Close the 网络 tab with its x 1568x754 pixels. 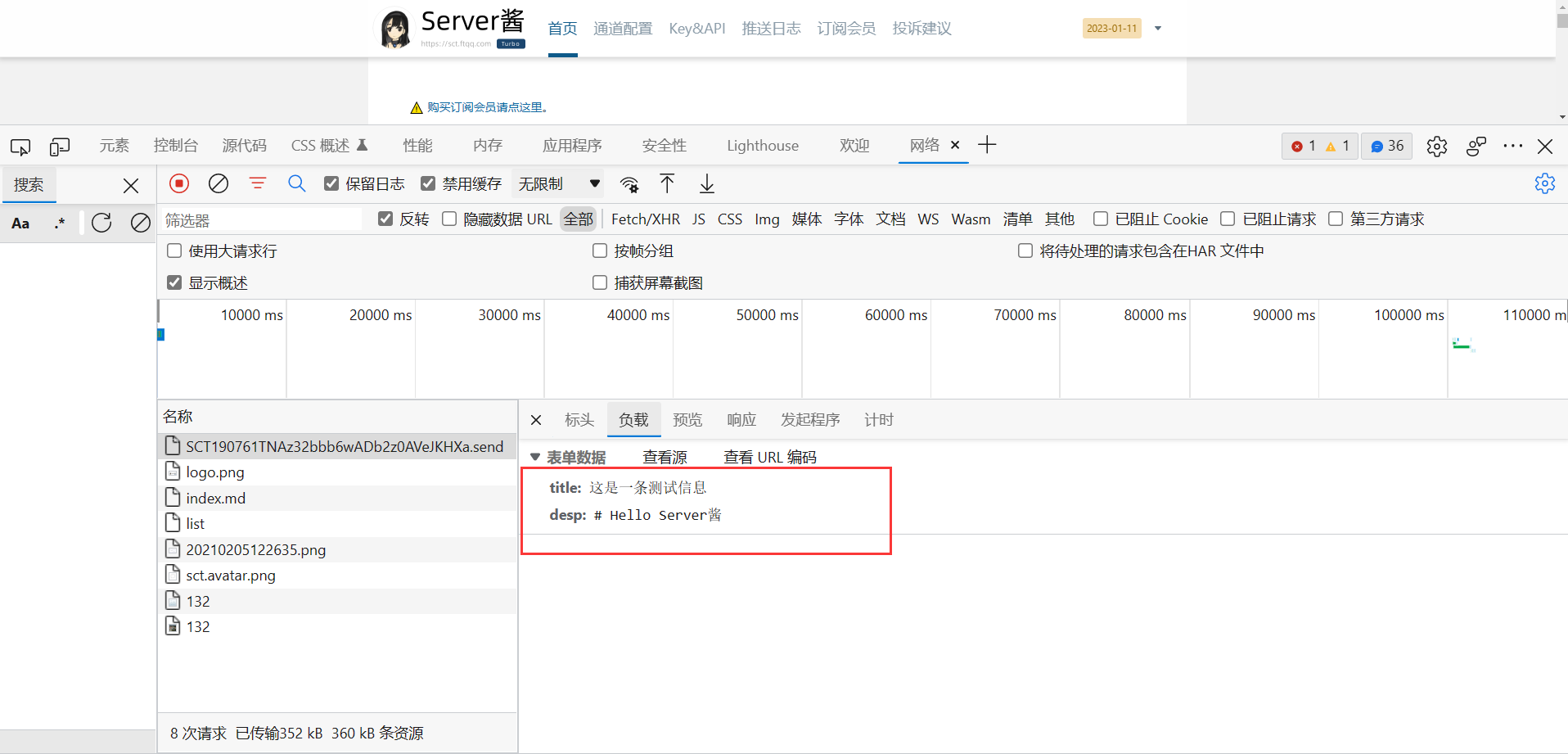(955, 145)
